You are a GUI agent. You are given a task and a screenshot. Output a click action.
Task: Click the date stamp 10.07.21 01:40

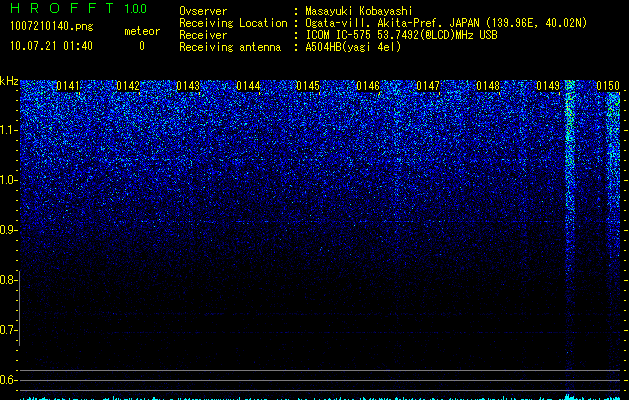51,46
